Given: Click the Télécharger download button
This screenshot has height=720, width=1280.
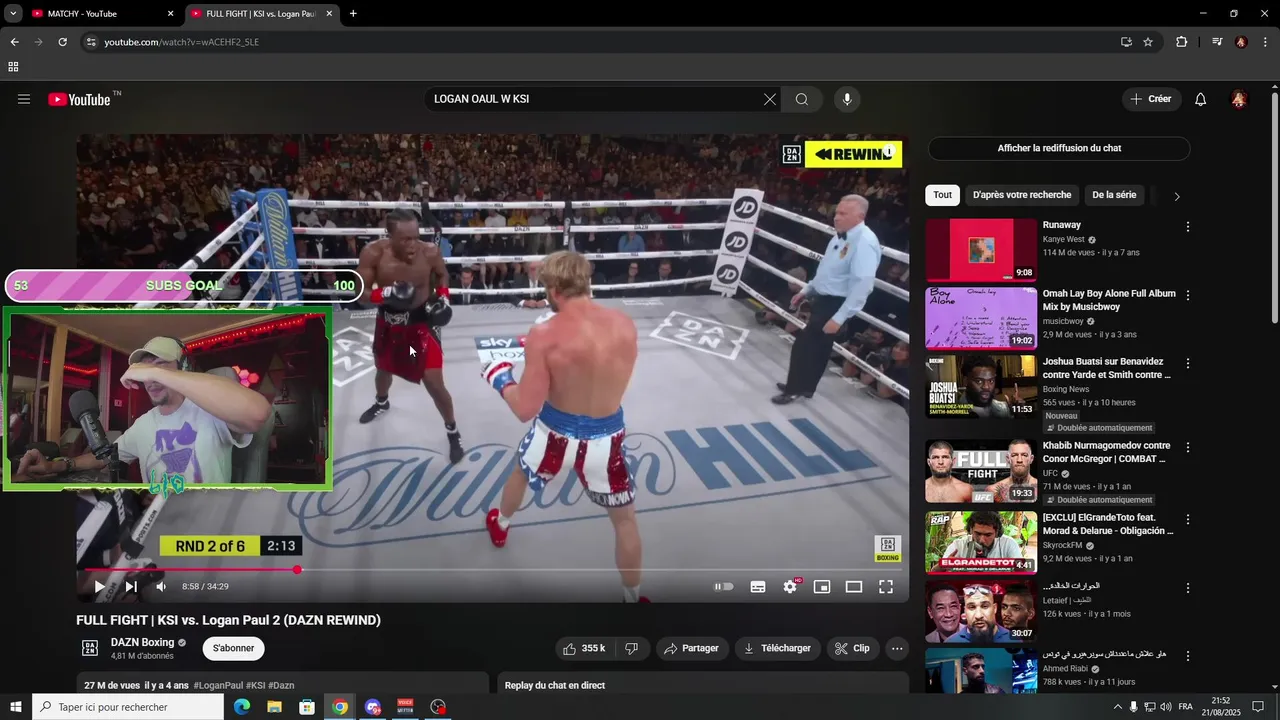Looking at the screenshot, I should [777, 648].
